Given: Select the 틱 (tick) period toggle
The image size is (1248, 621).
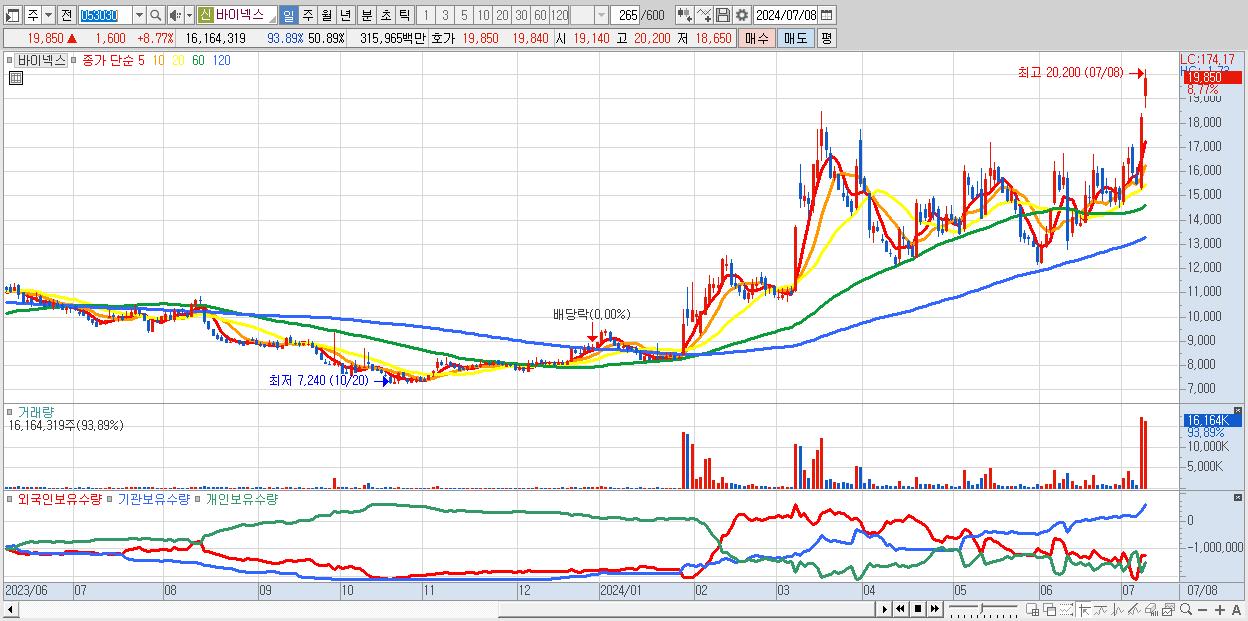Looking at the screenshot, I should tap(404, 15).
